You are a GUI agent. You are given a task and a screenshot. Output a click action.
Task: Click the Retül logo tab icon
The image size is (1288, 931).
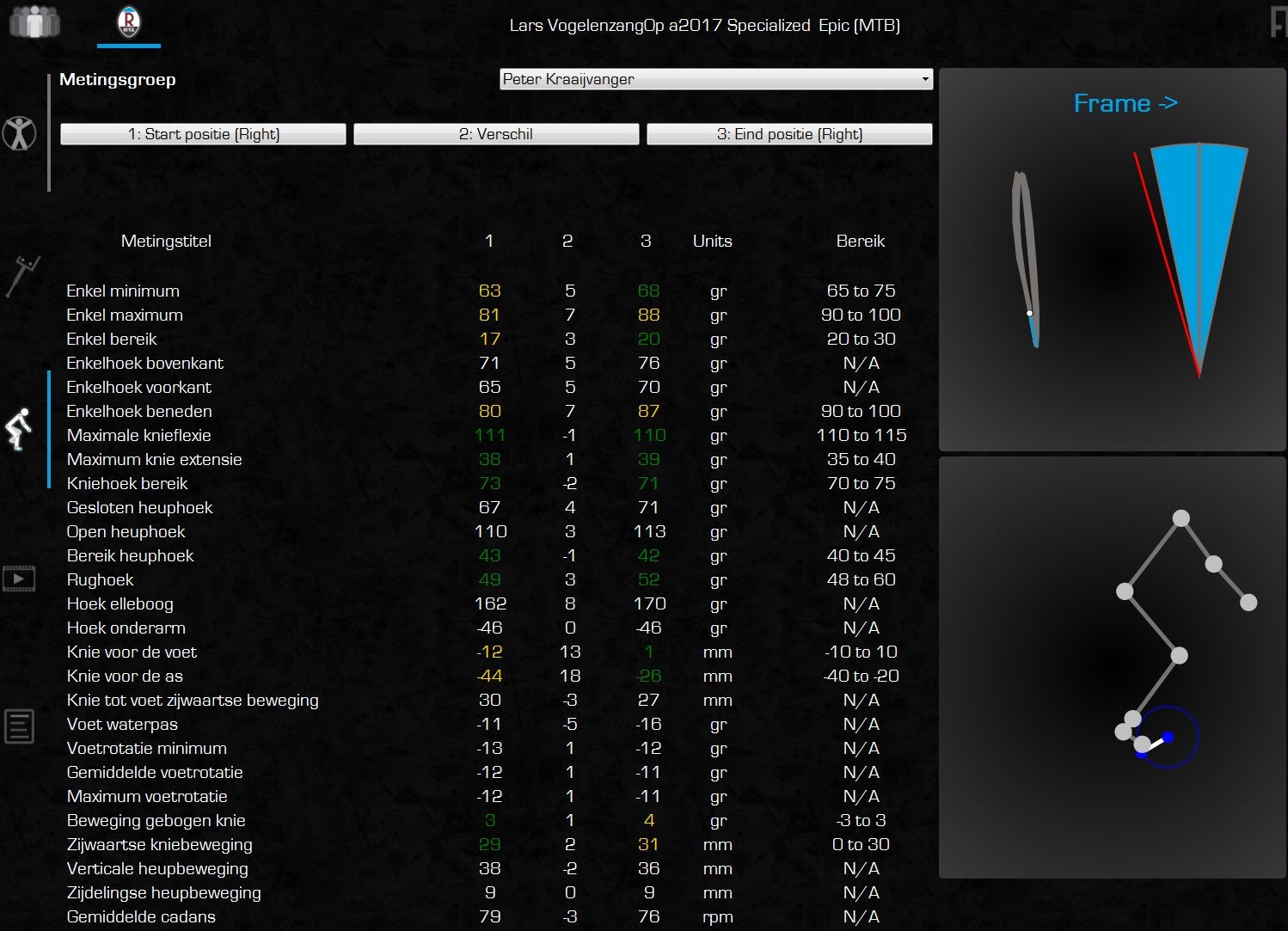click(x=128, y=21)
